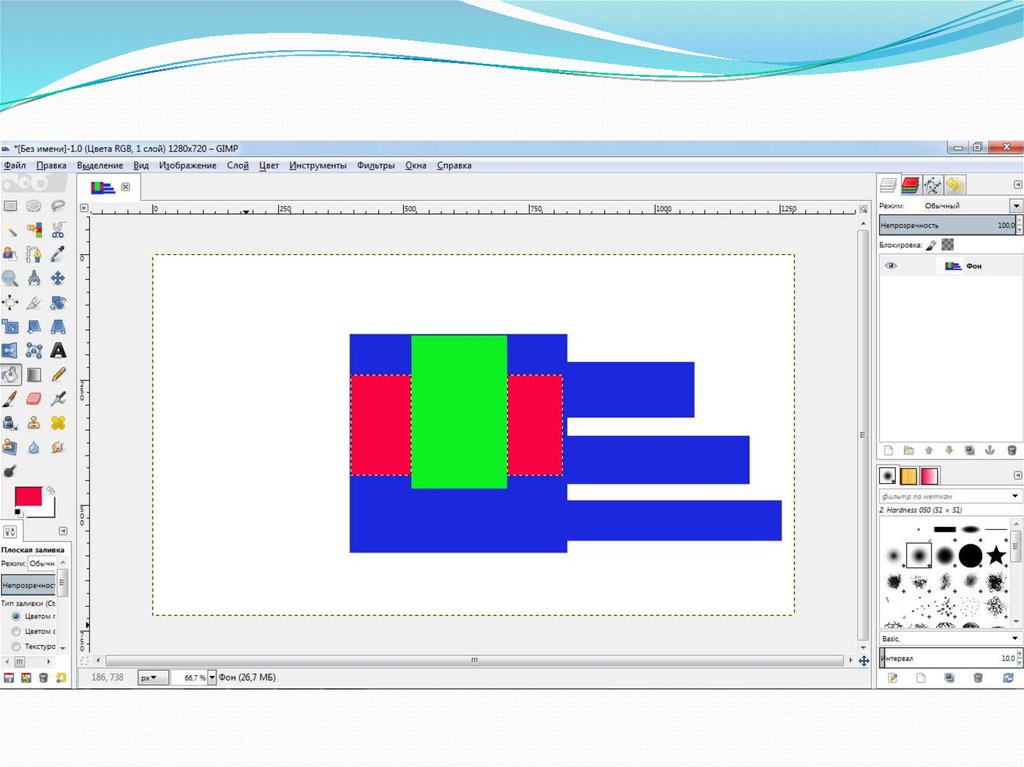Select the Pencil tool
This screenshot has height=767, width=1024.
click(58, 374)
